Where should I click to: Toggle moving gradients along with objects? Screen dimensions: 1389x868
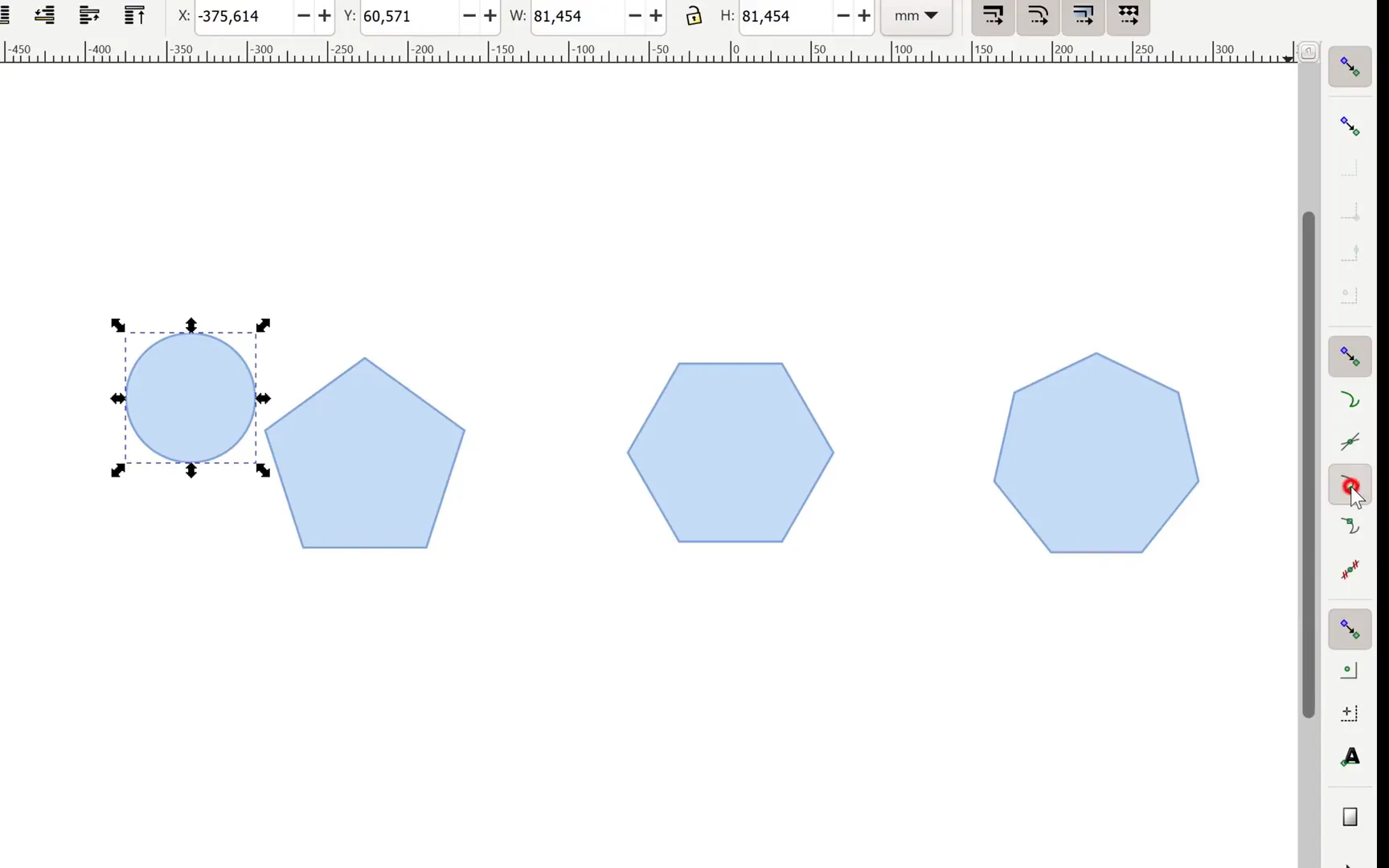[1083, 15]
